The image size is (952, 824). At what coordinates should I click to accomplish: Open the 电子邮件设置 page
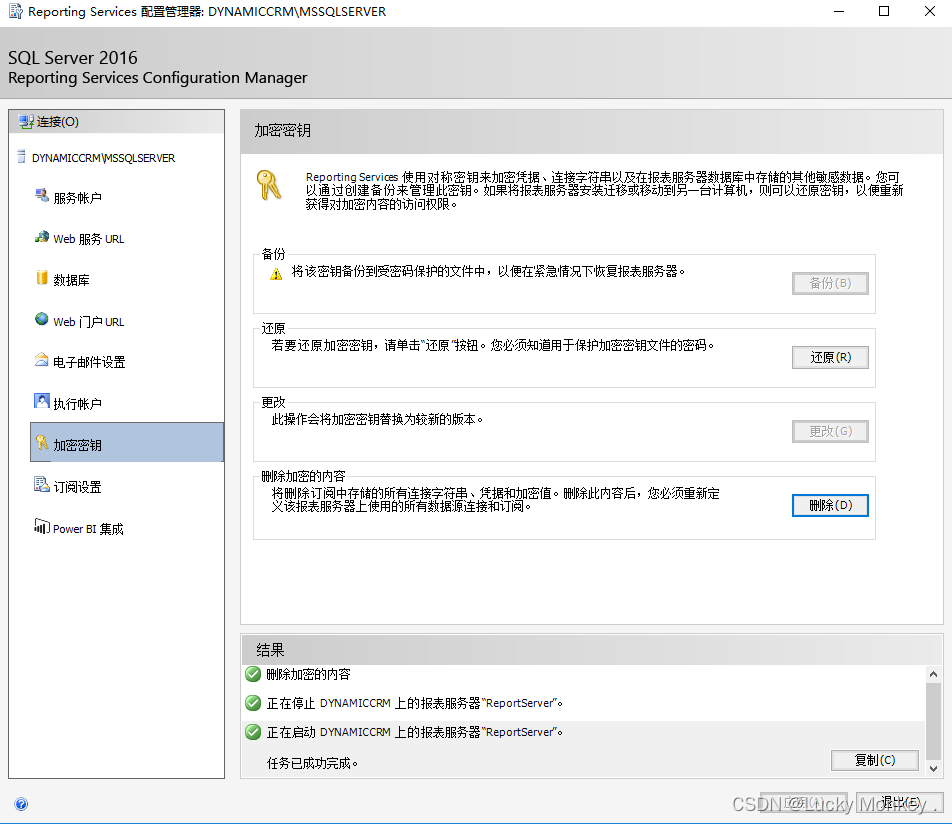[89, 363]
